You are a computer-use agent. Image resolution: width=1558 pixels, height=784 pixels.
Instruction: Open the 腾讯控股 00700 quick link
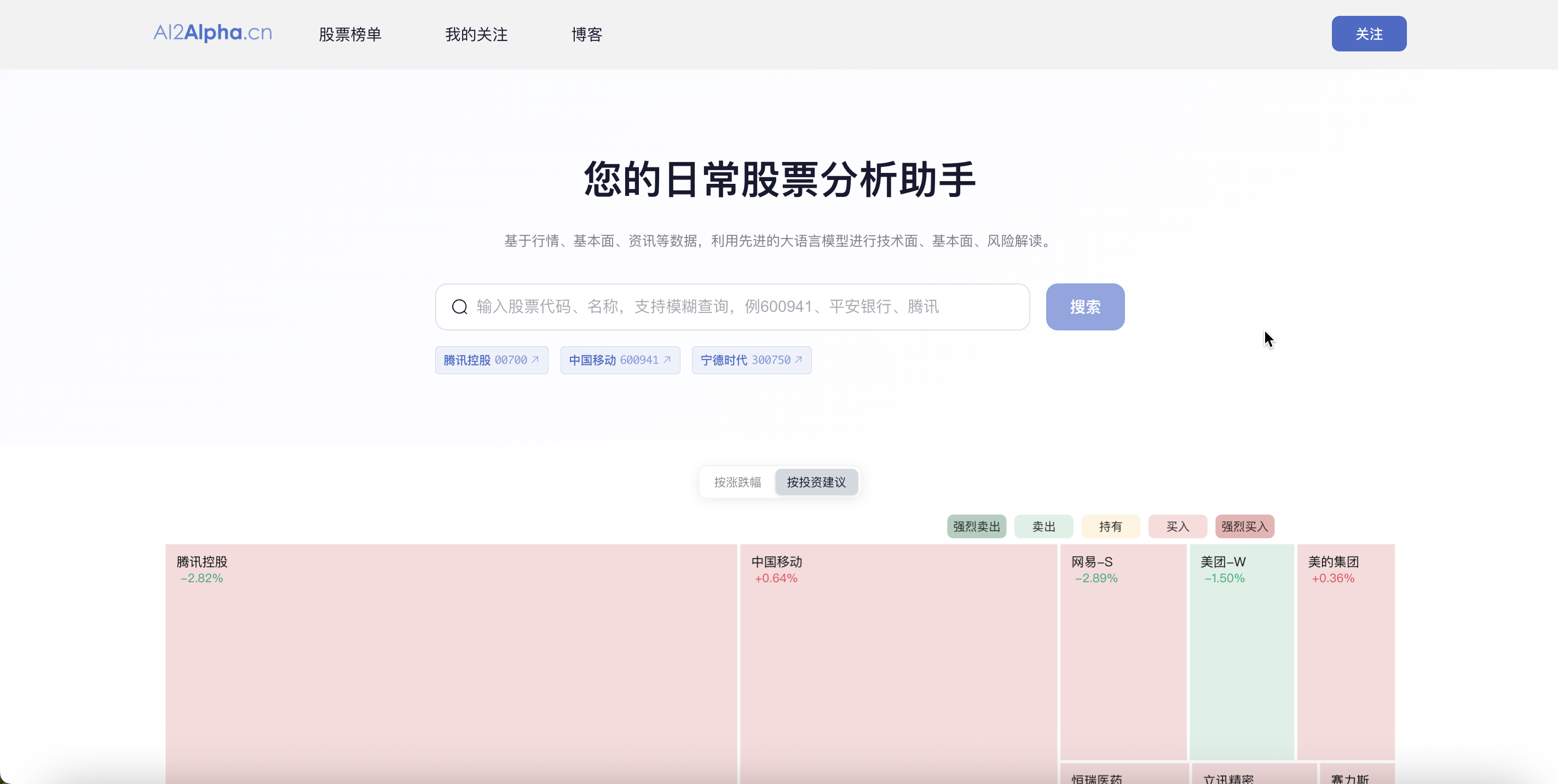[x=491, y=360]
